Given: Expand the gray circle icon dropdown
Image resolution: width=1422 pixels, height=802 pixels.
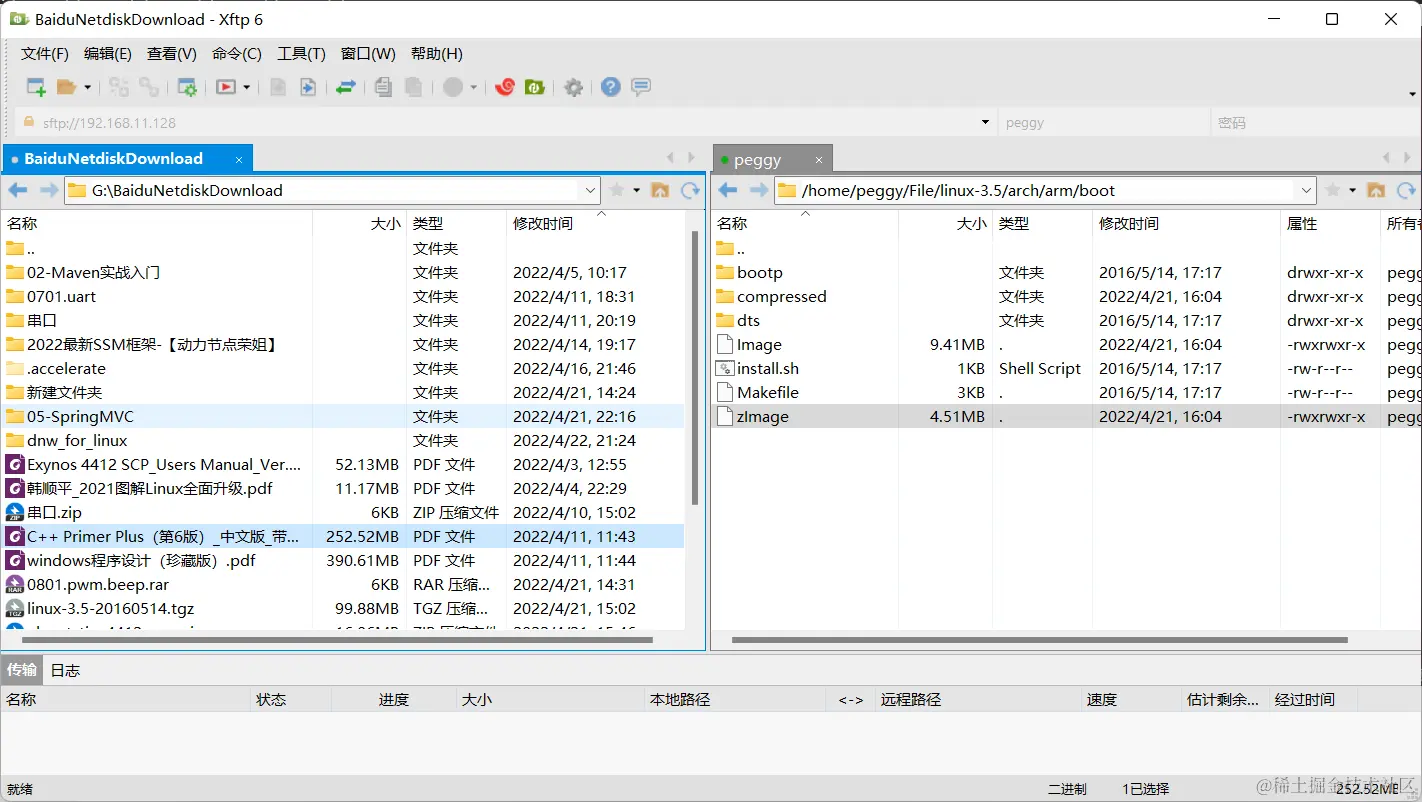Looking at the screenshot, I should [473, 87].
